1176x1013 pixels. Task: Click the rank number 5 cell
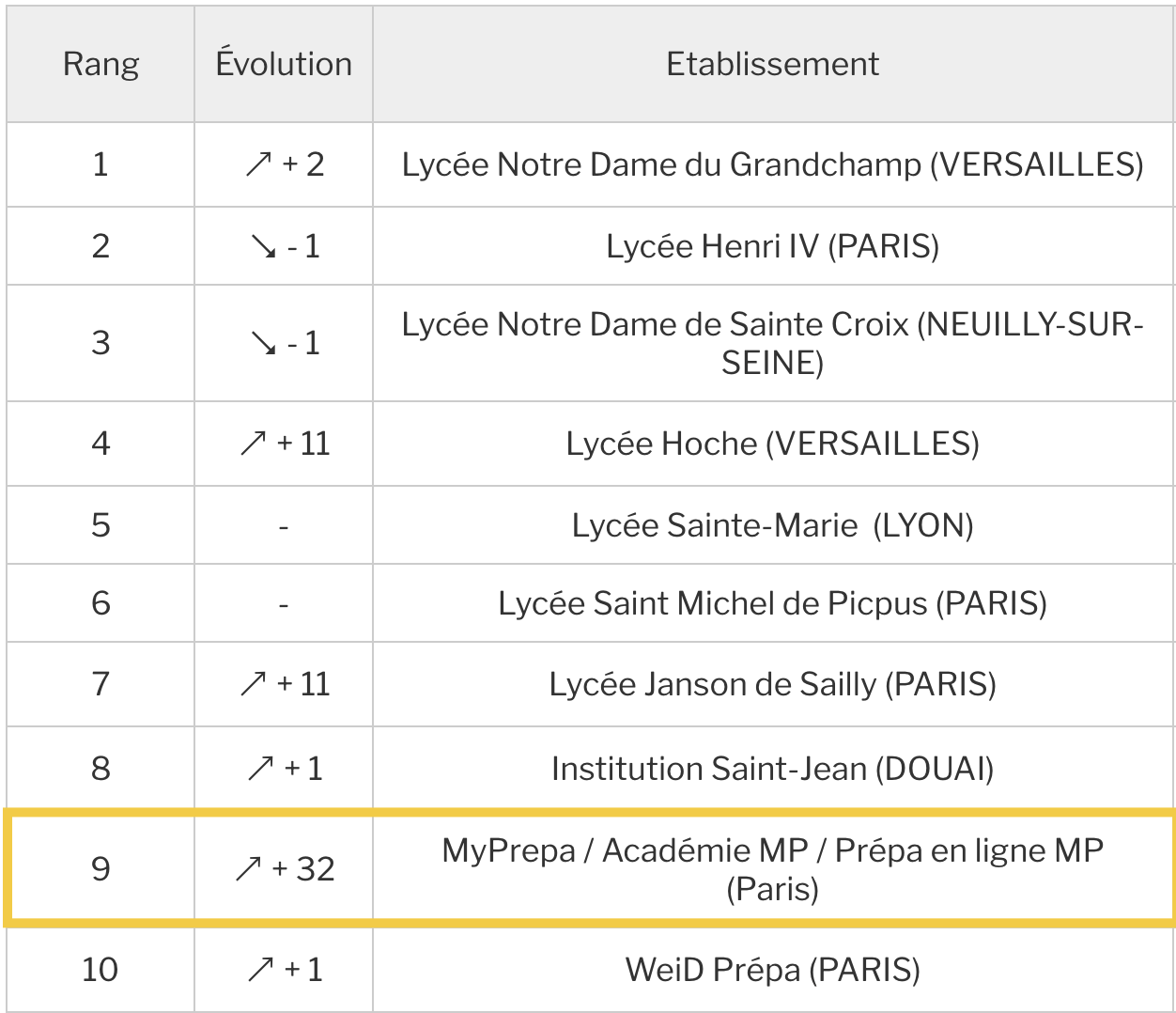101,525
